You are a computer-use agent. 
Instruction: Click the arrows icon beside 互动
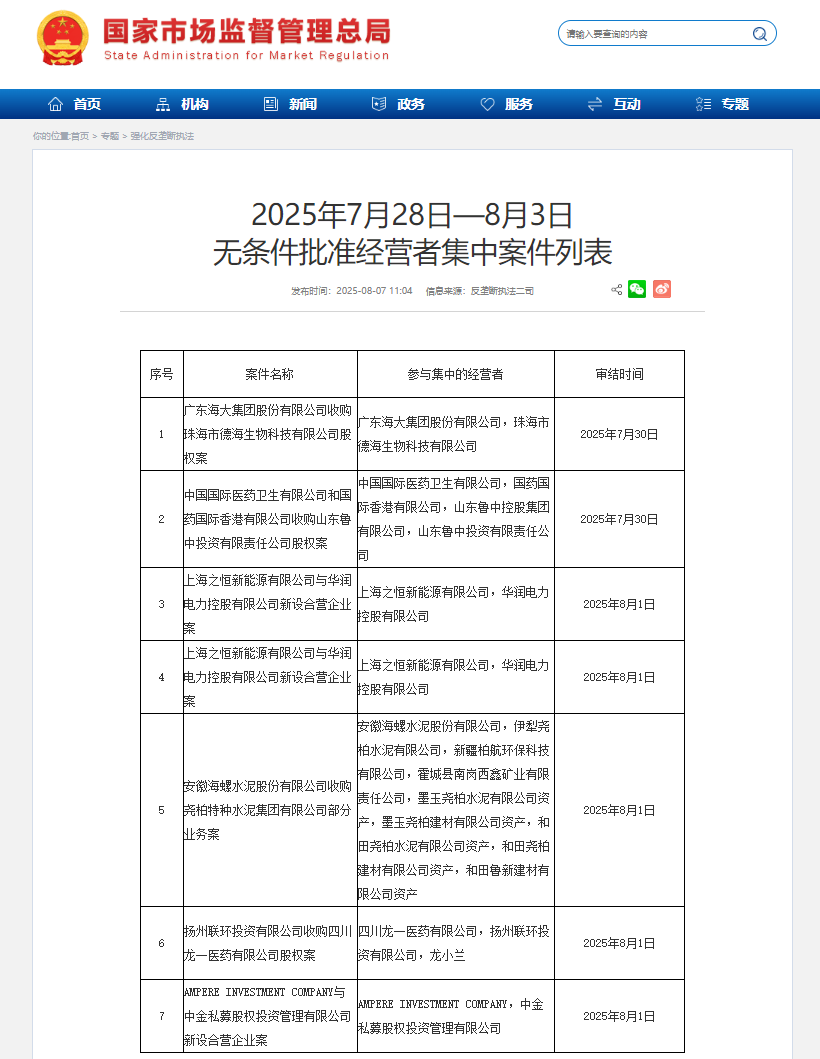[x=595, y=104]
